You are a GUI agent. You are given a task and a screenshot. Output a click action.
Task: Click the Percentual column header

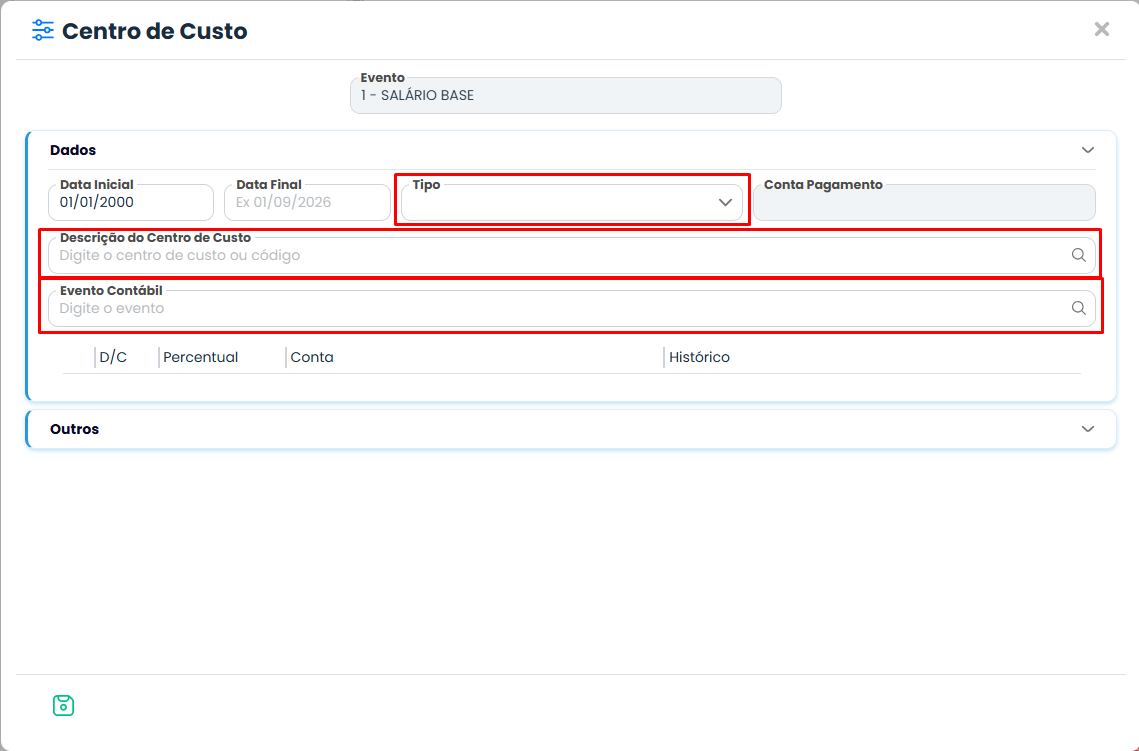(x=200, y=357)
